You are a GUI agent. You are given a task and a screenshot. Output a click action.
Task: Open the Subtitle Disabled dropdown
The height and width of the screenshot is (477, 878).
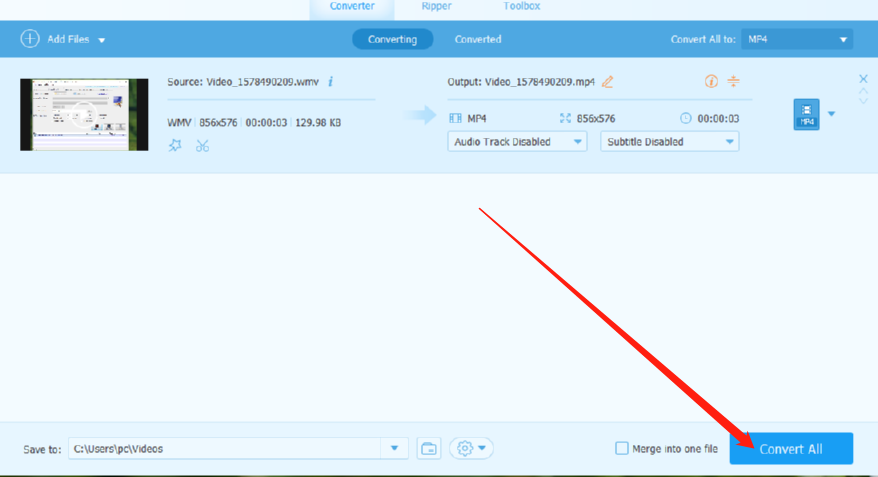tap(669, 142)
